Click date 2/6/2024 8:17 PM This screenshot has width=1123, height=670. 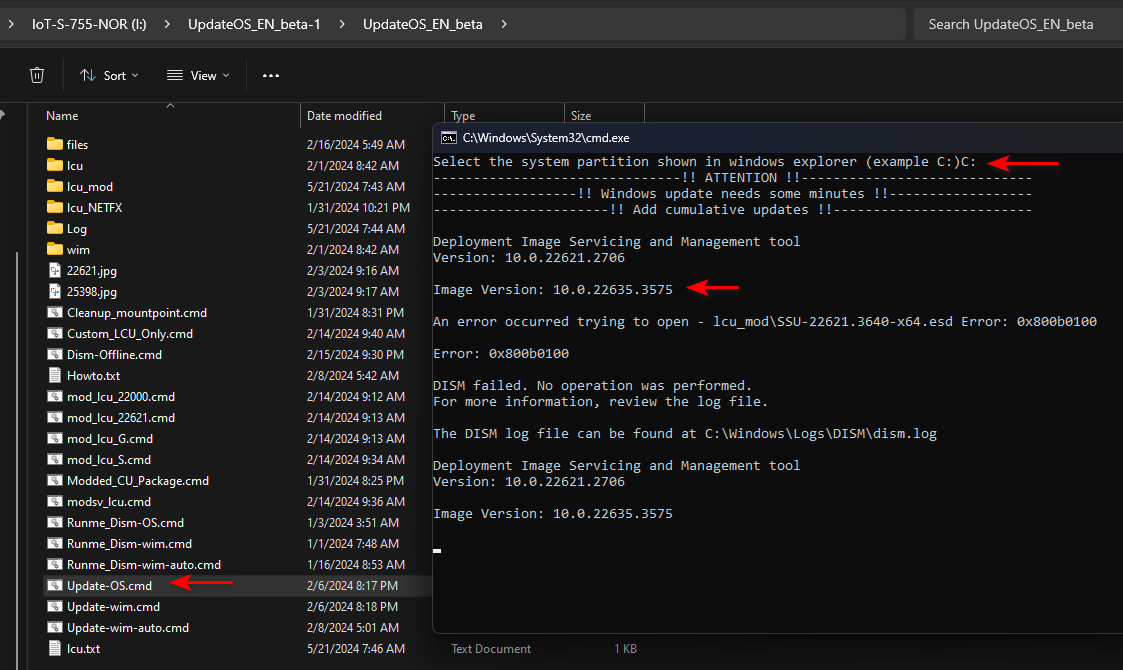pos(352,585)
